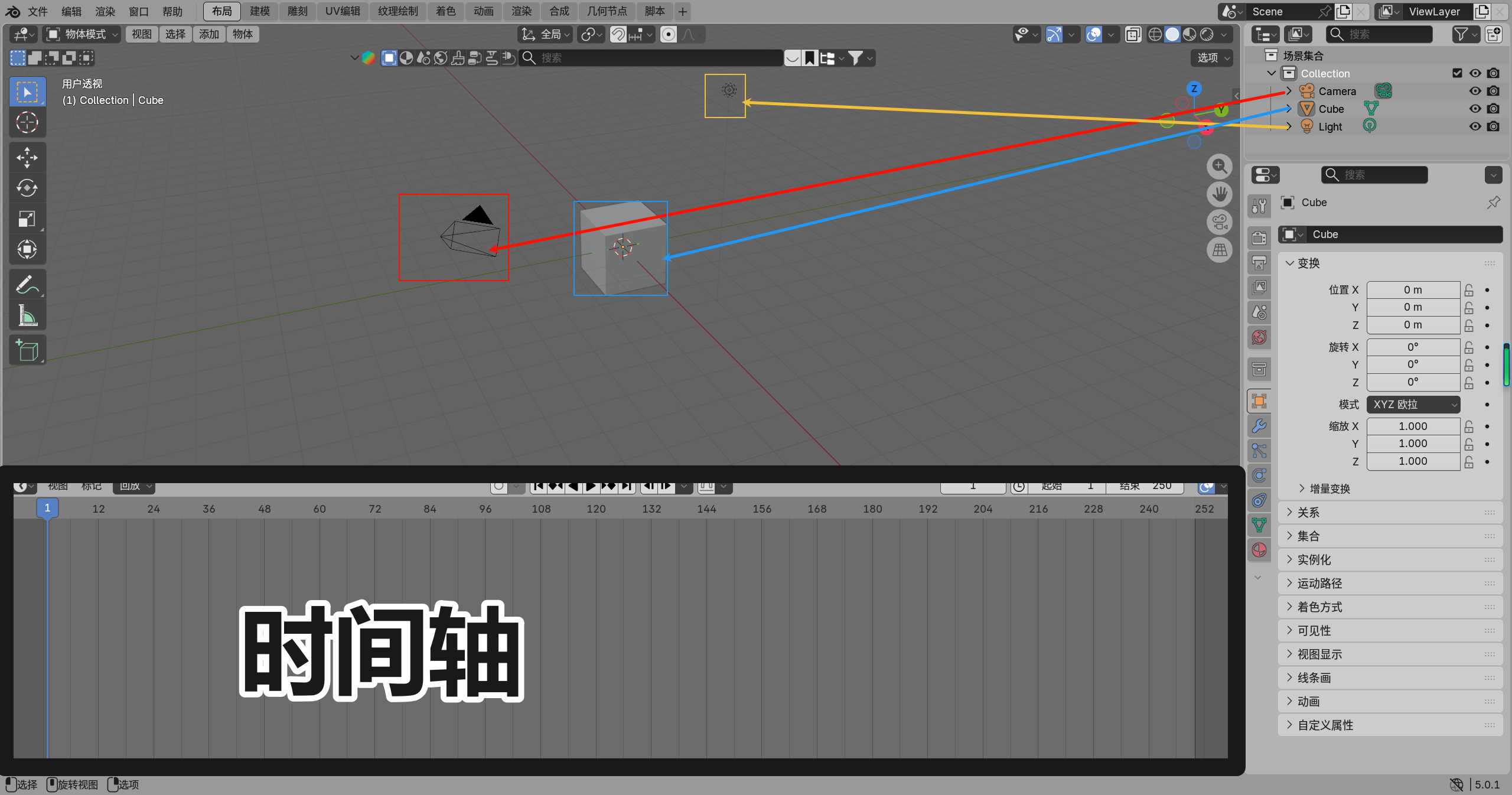The height and width of the screenshot is (795, 1512).
Task: Click frame 120 on the timeline ruler
Action: [x=596, y=509]
